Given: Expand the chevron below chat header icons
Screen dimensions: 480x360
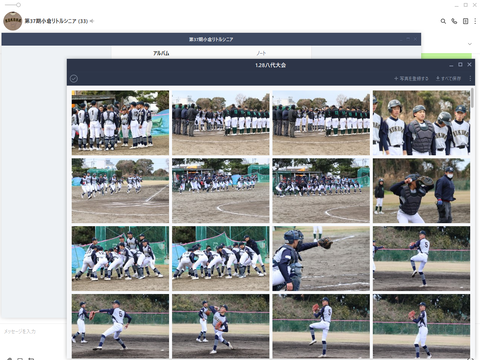Looking at the screenshot, I should tap(470, 44).
